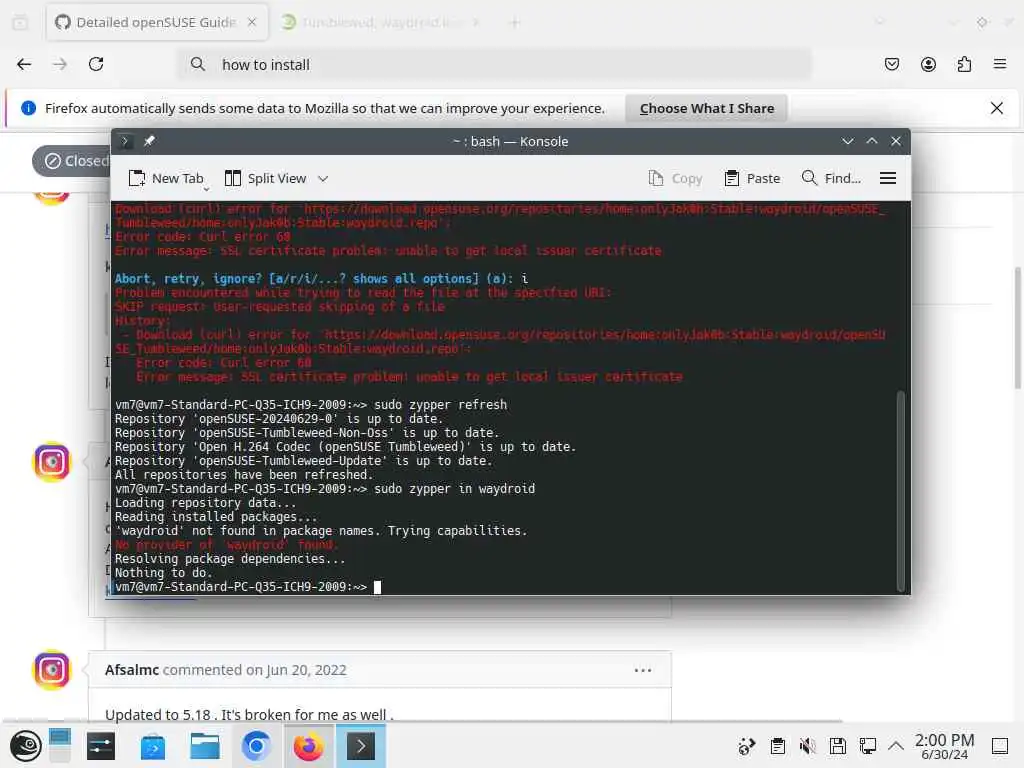This screenshot has height=768, width=1024.
Task: Click the Konsole terminal scrollbar
Action: [901, 490]
